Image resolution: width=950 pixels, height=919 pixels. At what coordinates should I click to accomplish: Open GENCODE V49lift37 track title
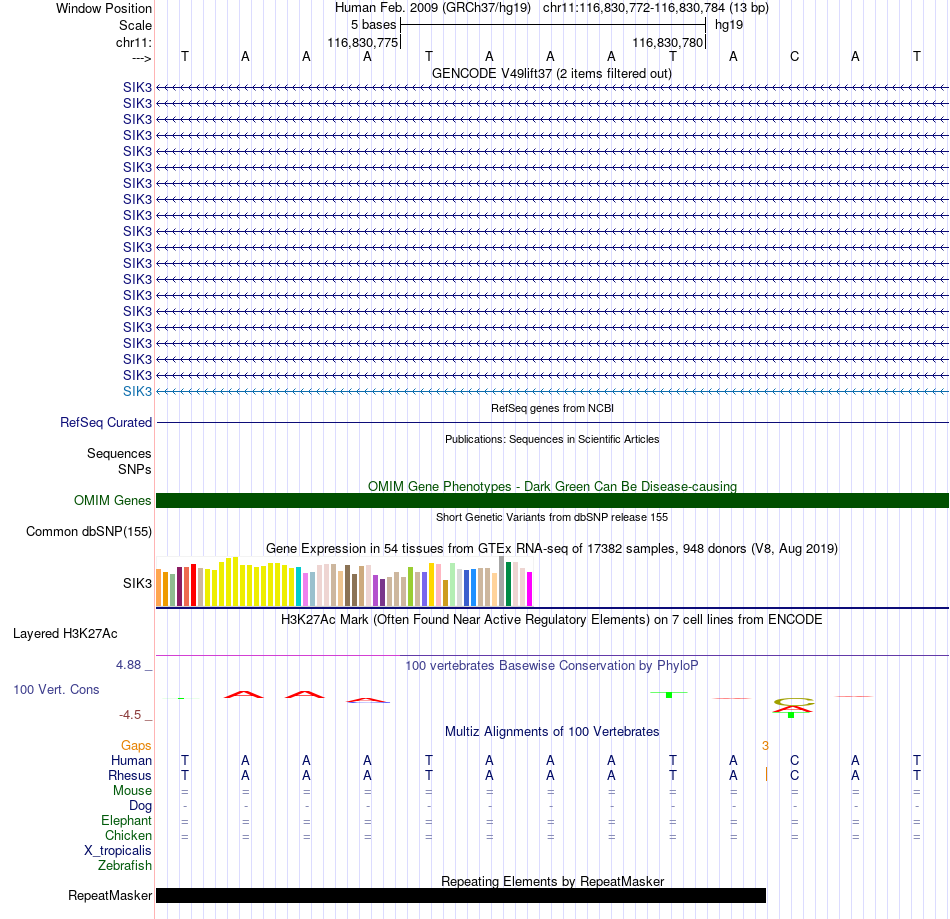pyautogui.click(x=552, y=73)
